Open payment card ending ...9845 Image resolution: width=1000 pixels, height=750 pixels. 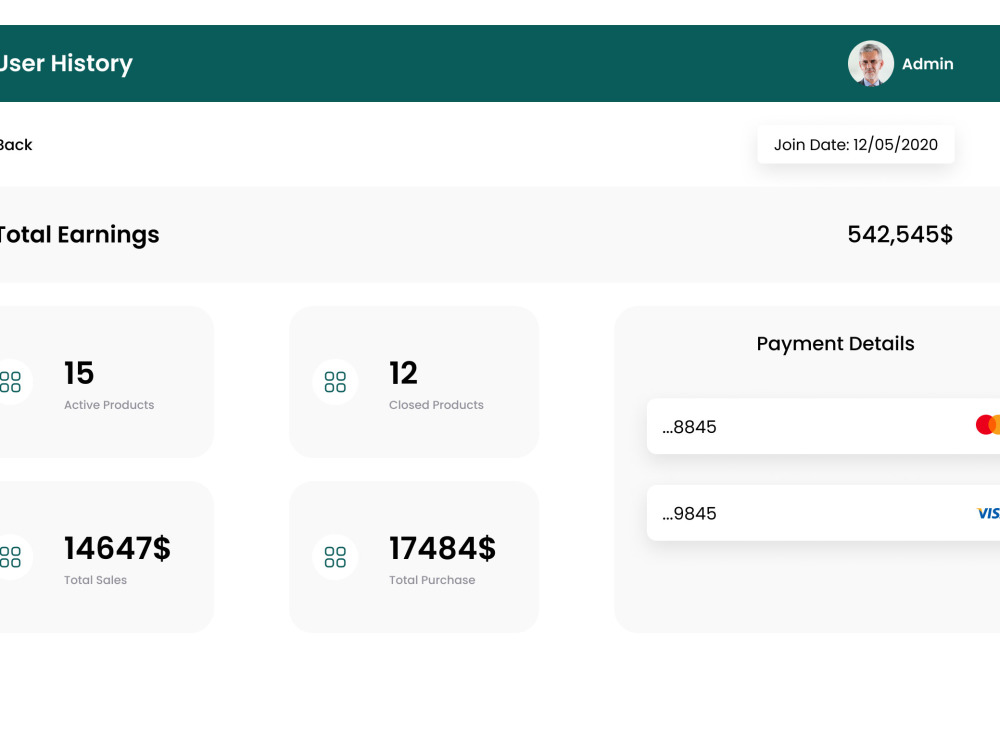pyautogui.click(x=823, y=513)
